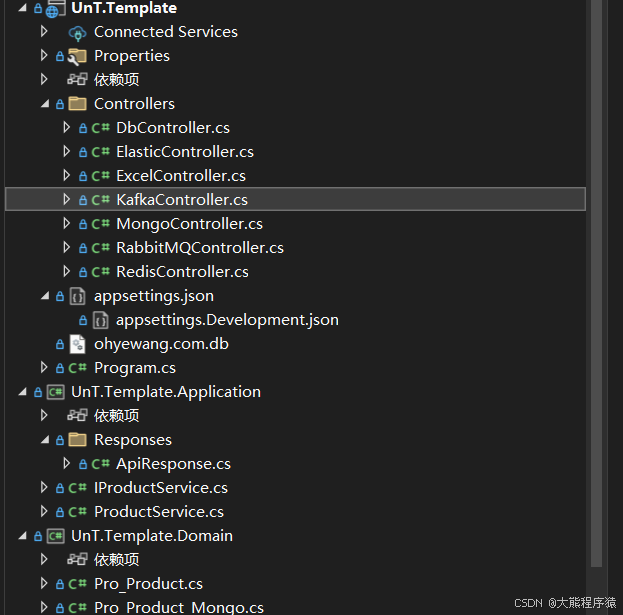Click the dependencies icon under UnT.Template.Domain
This screenshot has width=623, height=615.
pyautogui.click(x=77, y=560)
